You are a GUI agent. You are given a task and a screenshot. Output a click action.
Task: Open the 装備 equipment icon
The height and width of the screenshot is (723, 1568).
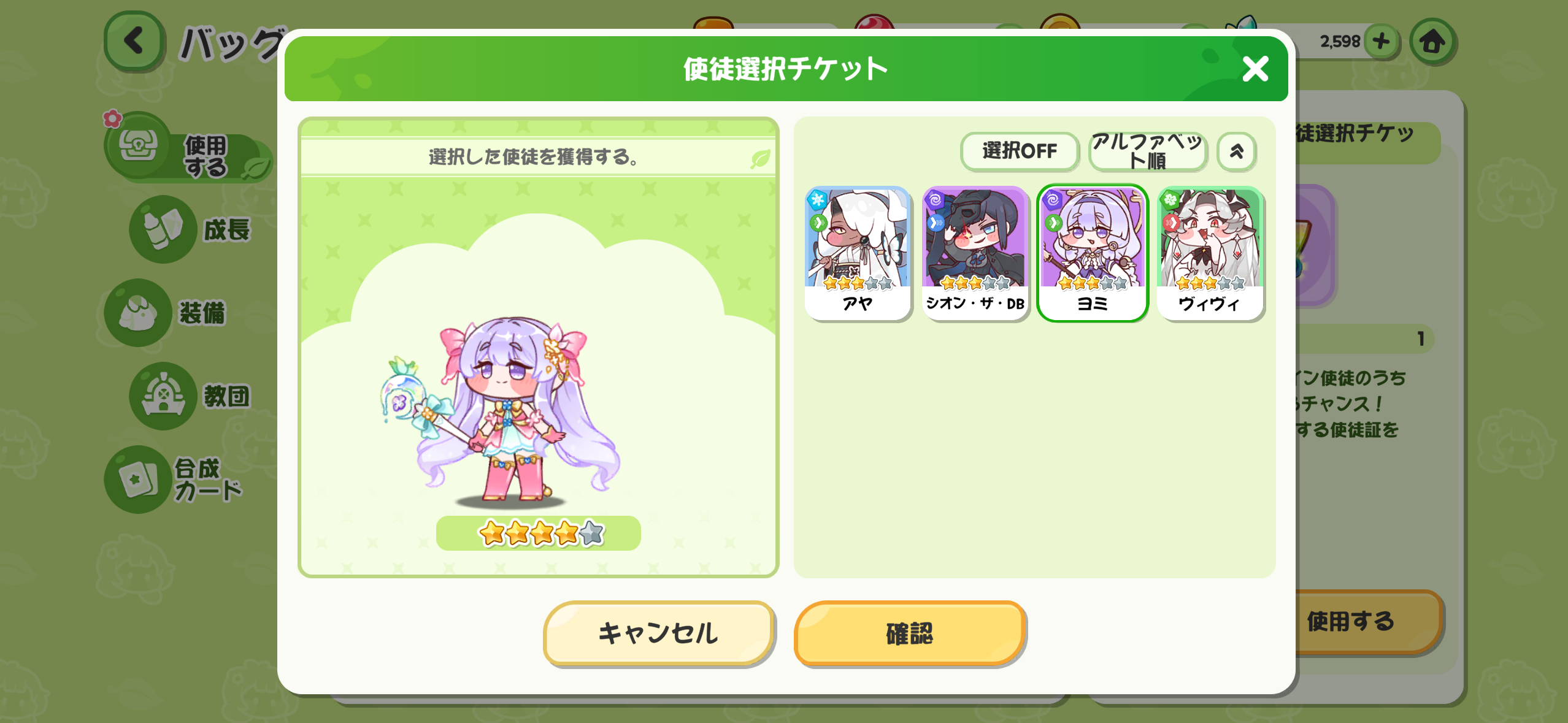(x=138, y=313)
